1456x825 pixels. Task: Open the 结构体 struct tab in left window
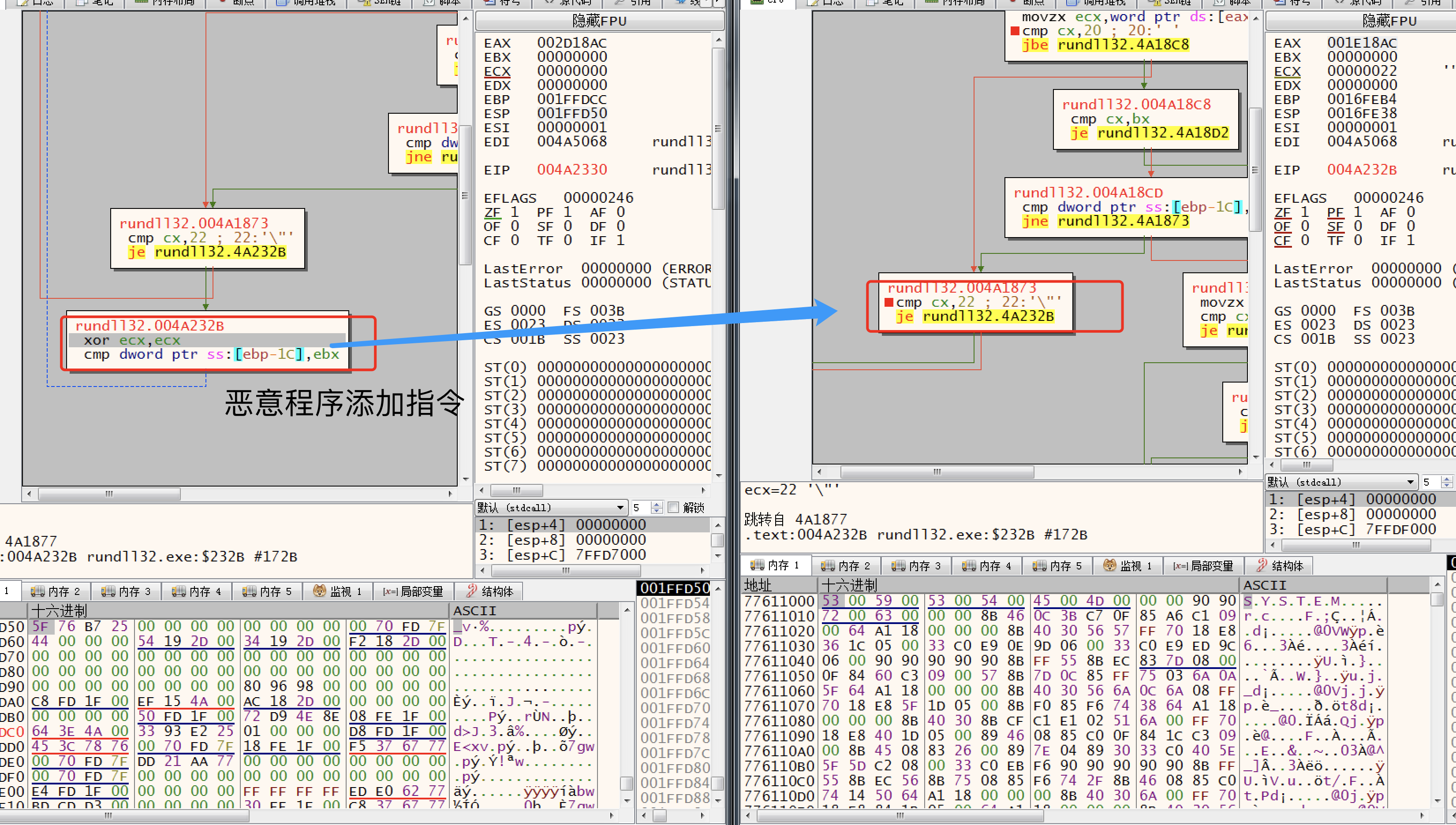(x=489, y=591)
